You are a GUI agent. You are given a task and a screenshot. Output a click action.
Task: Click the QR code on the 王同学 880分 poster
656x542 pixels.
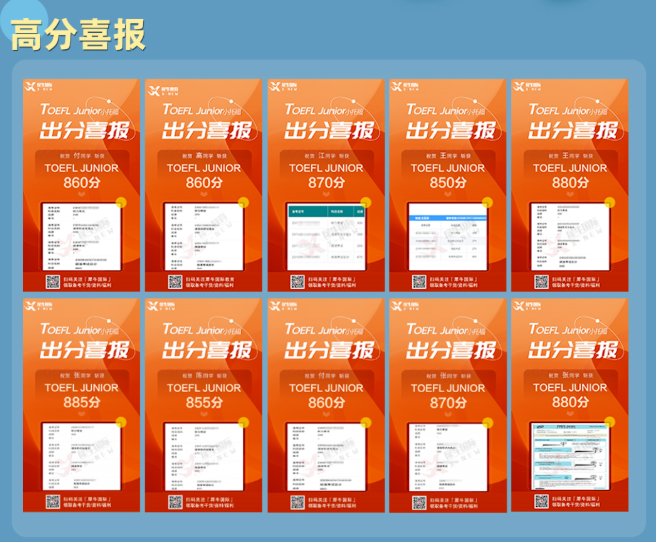[541, 282]
